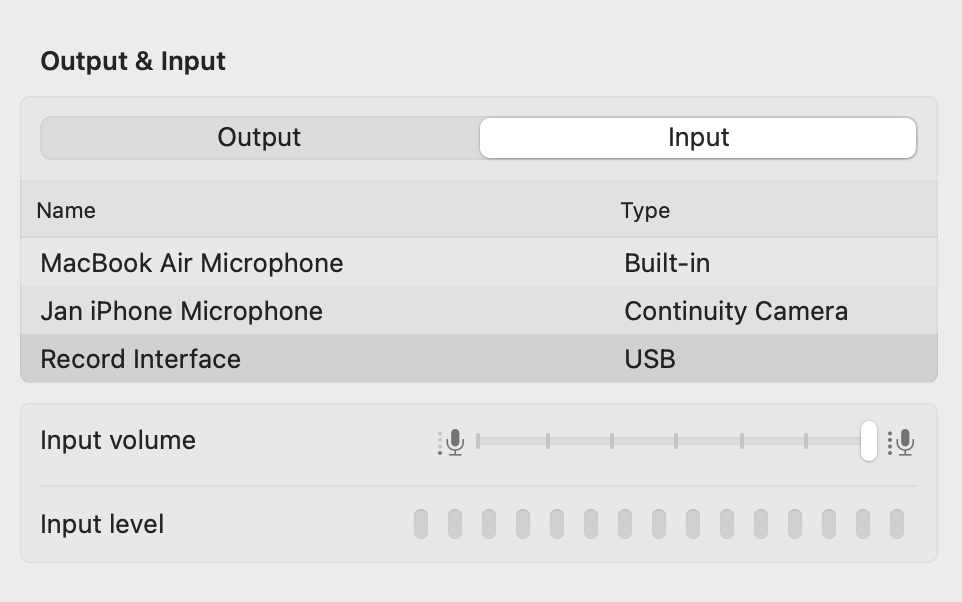Switch to the Output tab

click(x=260, y=137)
